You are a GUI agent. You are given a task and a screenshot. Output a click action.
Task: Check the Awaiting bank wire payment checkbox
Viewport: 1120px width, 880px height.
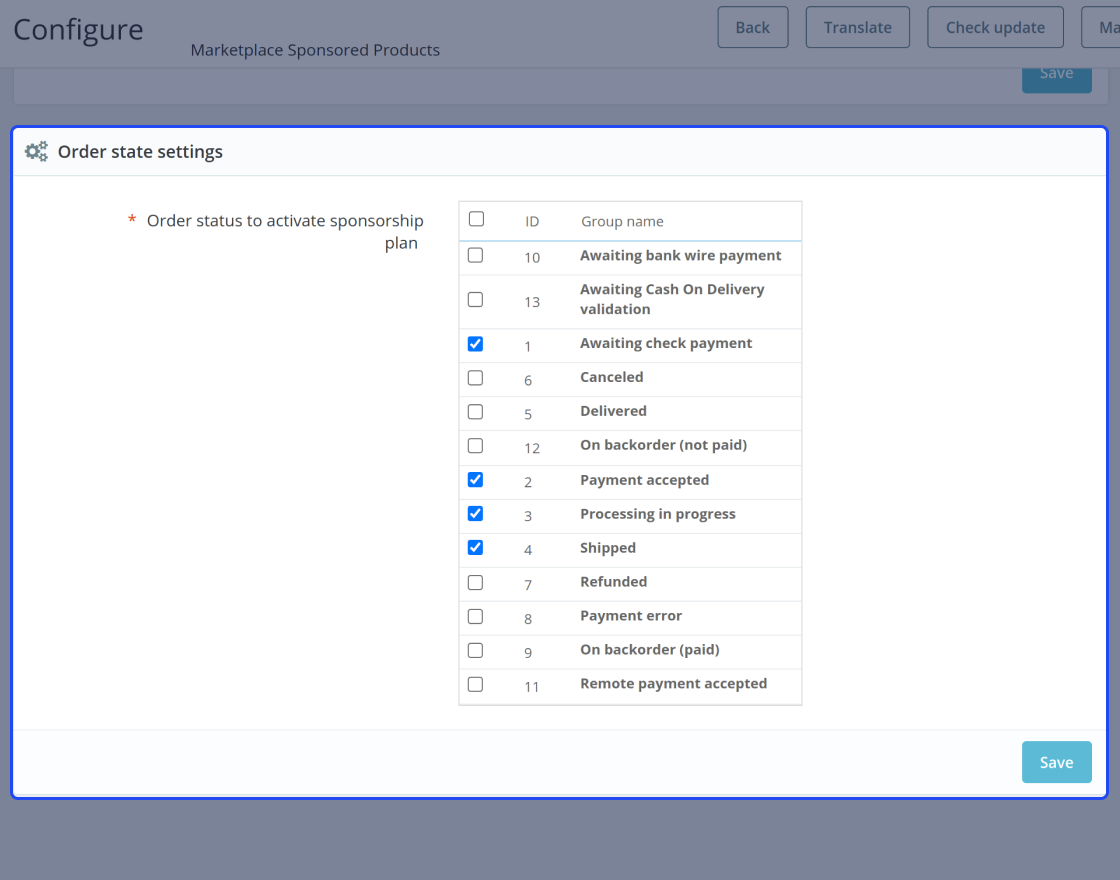point(475,255)
